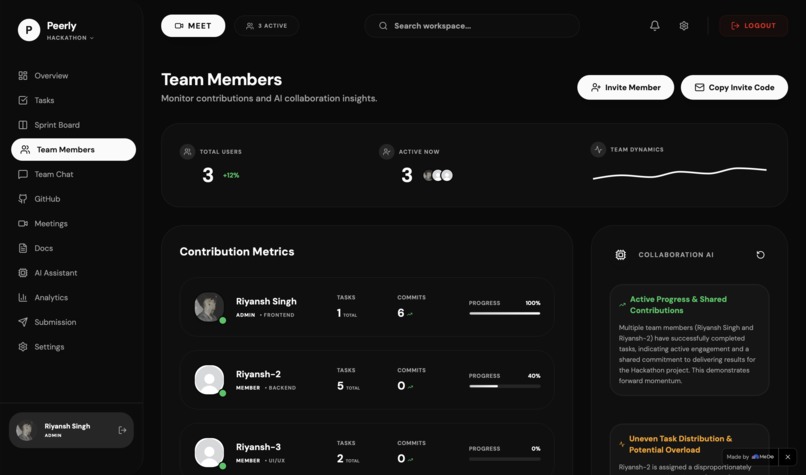This screenshot has height=475, width=806.
Task: Focus the Search workspace field
Action: point(472,26)
